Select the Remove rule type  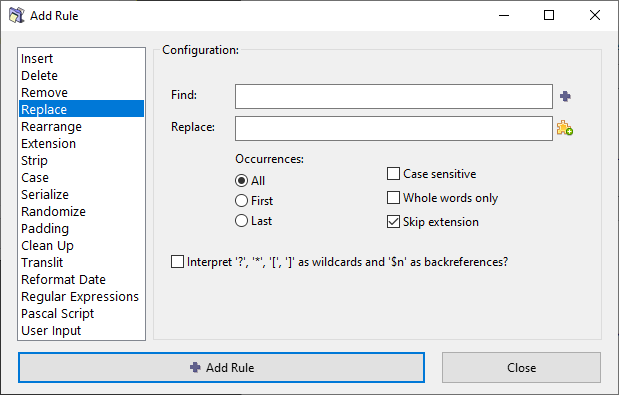[x=81, y=92]
